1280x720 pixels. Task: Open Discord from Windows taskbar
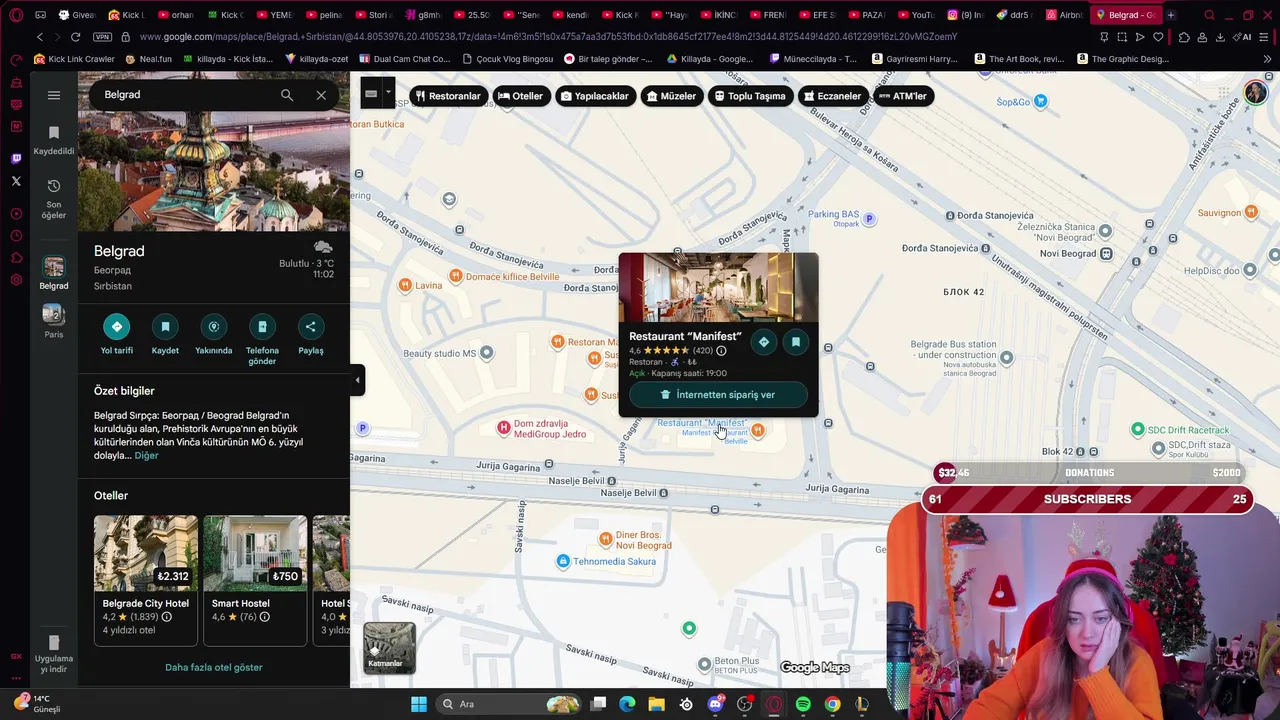coord(716,704)
